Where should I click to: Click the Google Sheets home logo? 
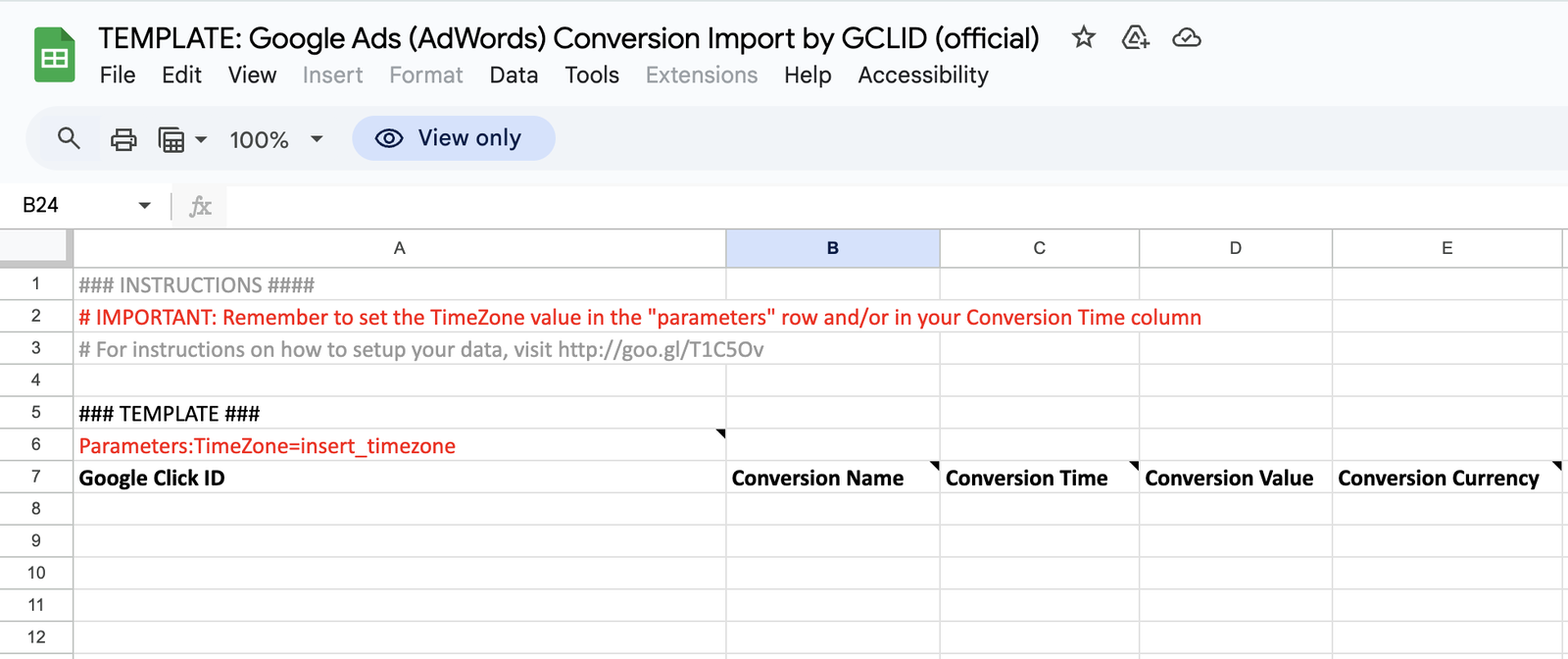tap(55, 55)
